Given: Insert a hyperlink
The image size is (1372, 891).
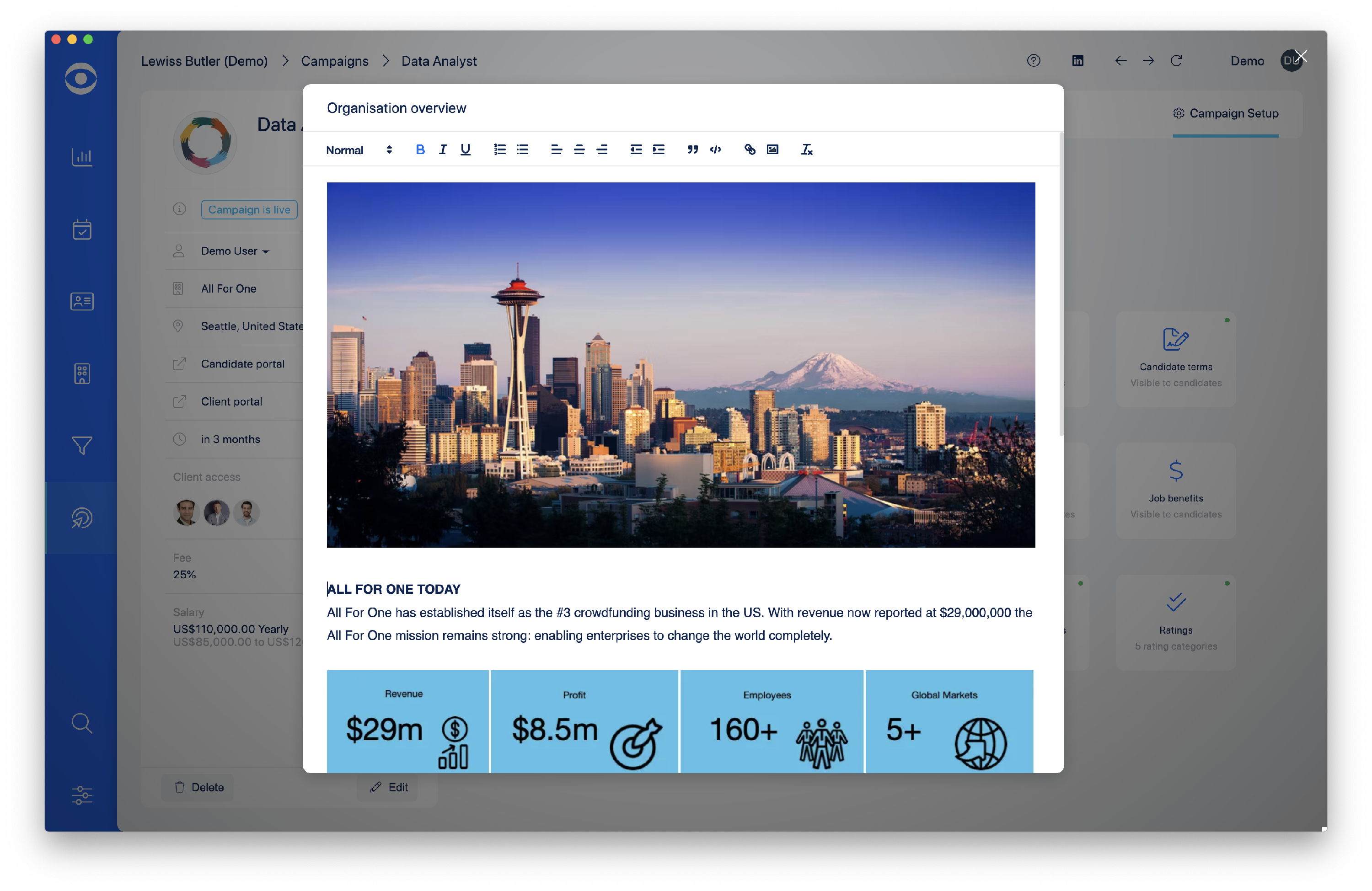Looking at the screenshot, I should pyautogui.click(x=750, y=150).
